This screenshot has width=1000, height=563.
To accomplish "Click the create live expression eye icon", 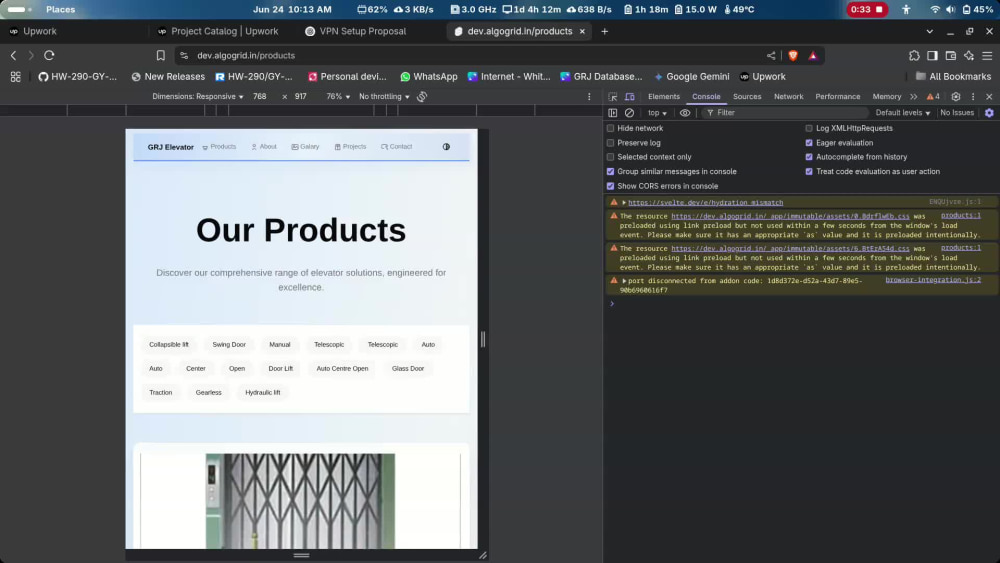I will click(x=685, y=113).
